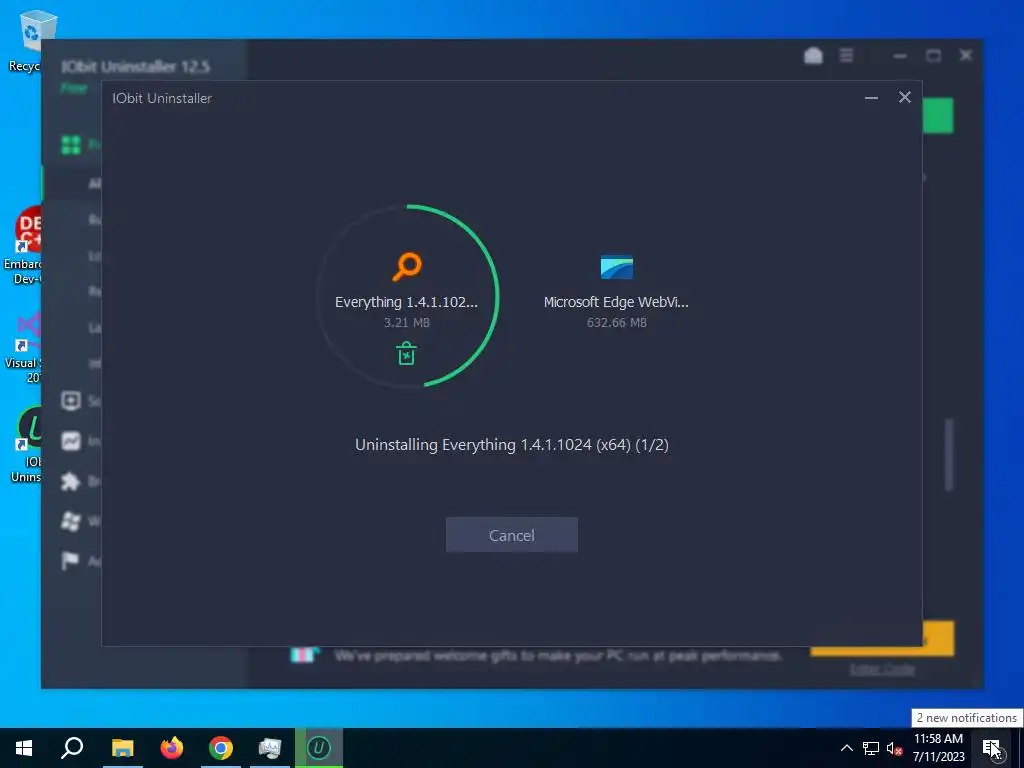Click the '3.21 MB' size text
The height and width of the screenshot is (768, 1024).
tap(406, 323)
